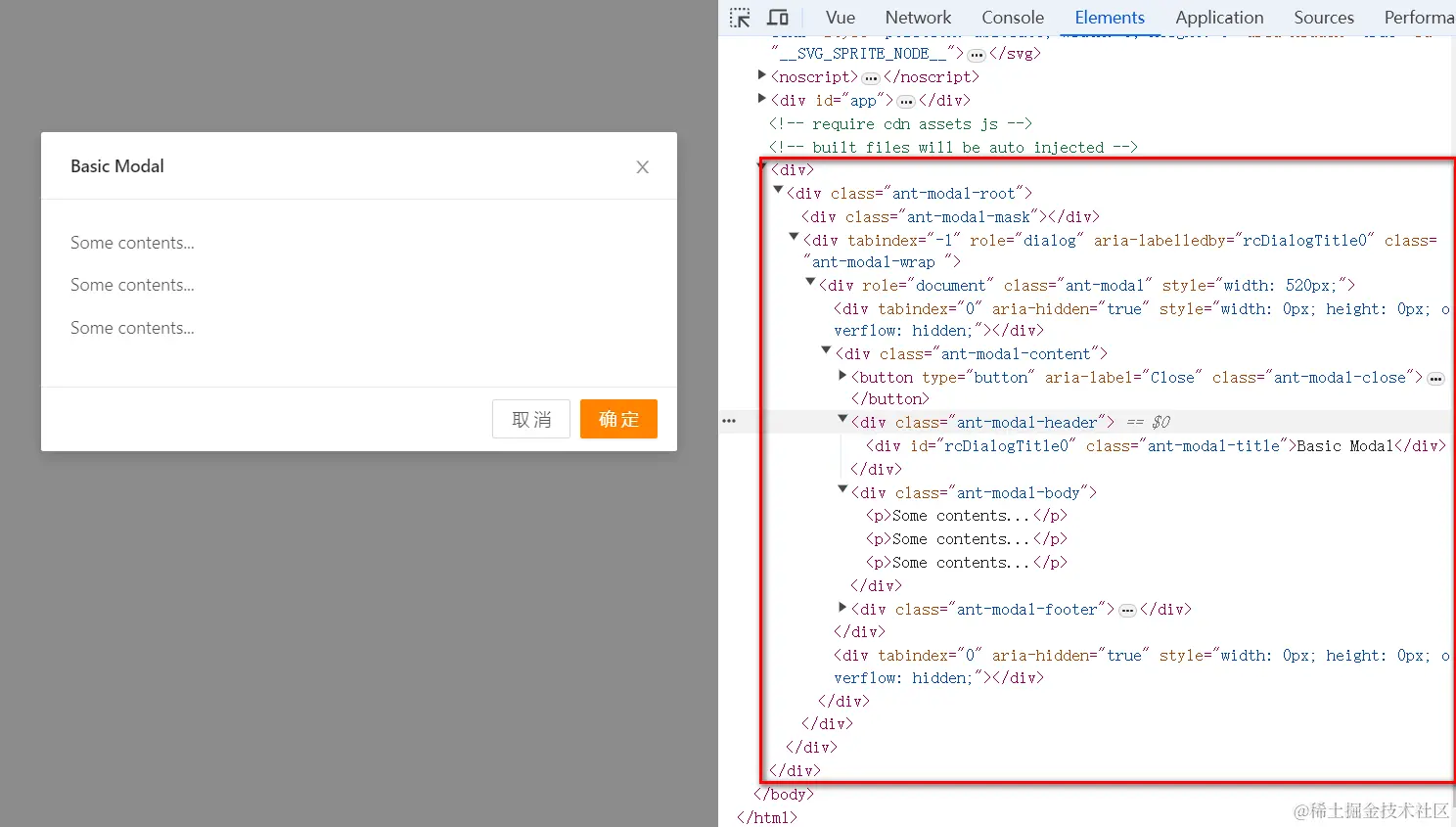Collapse the role document ant-modal node
This screenshot has width=1456, height=827.
pos(810,283)
